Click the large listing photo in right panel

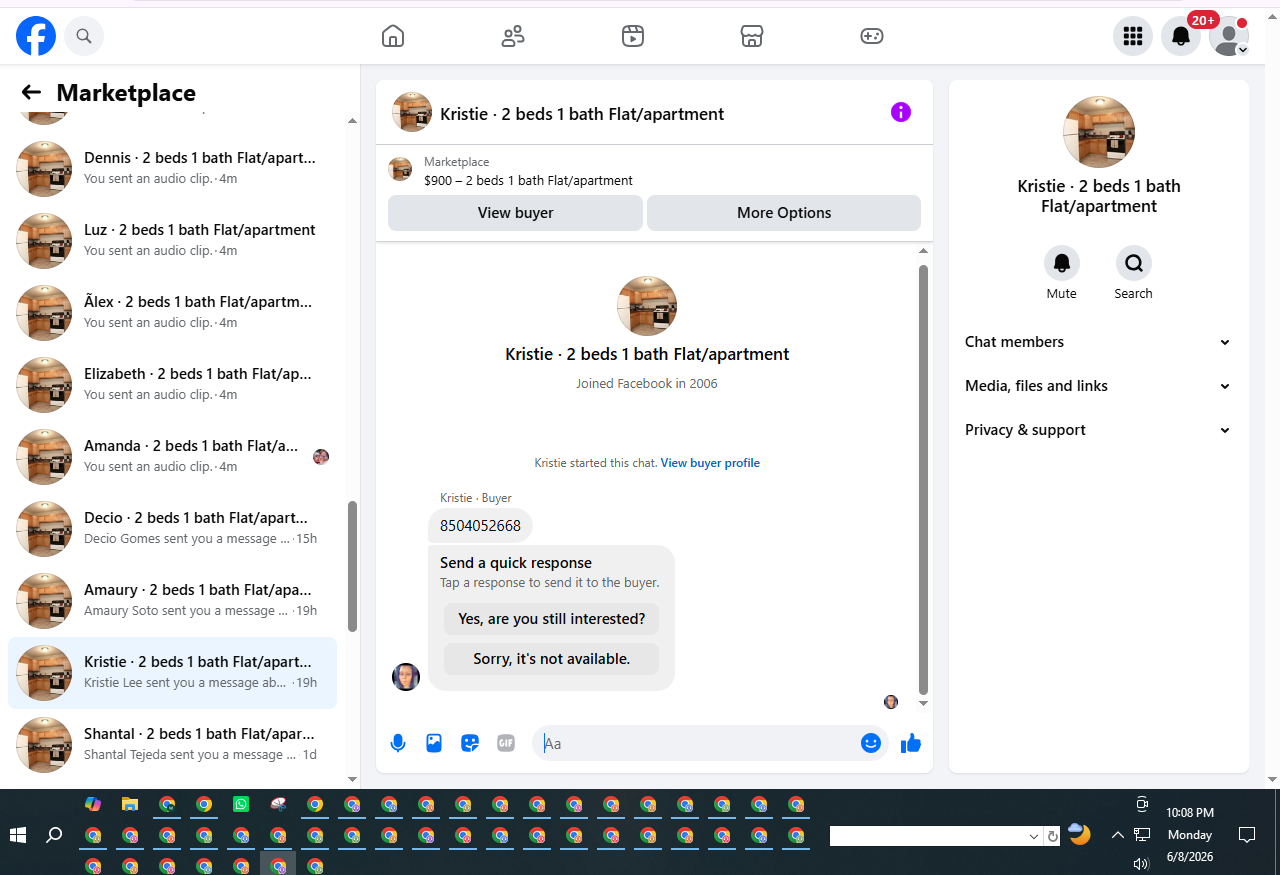tap(1099, 132)
